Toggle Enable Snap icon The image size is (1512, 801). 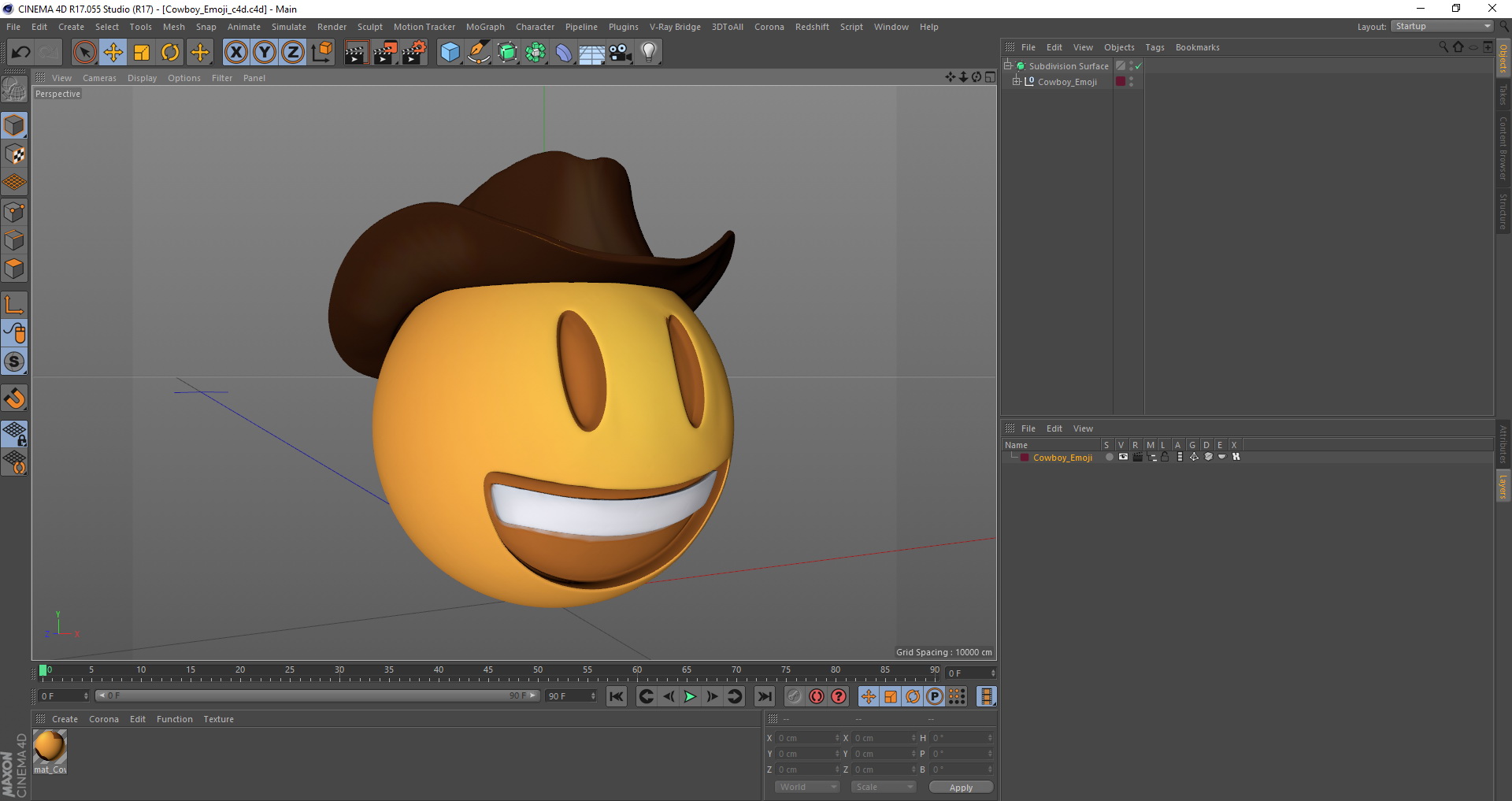(14, 399)
